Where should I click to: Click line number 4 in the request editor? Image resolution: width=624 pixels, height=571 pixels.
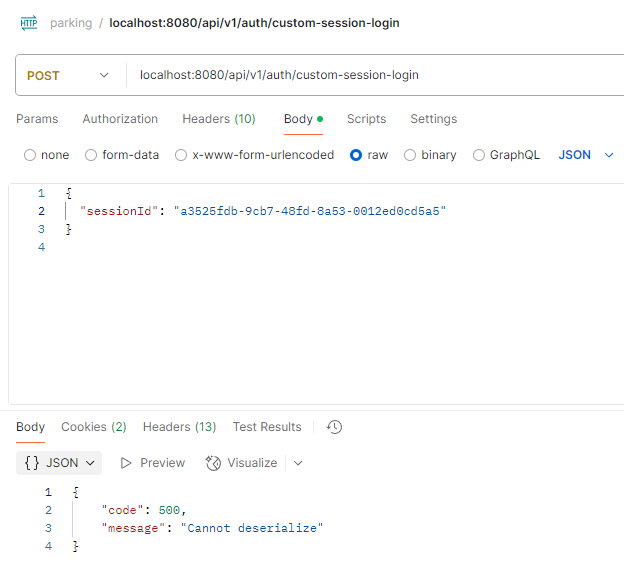tap(41, 247)
